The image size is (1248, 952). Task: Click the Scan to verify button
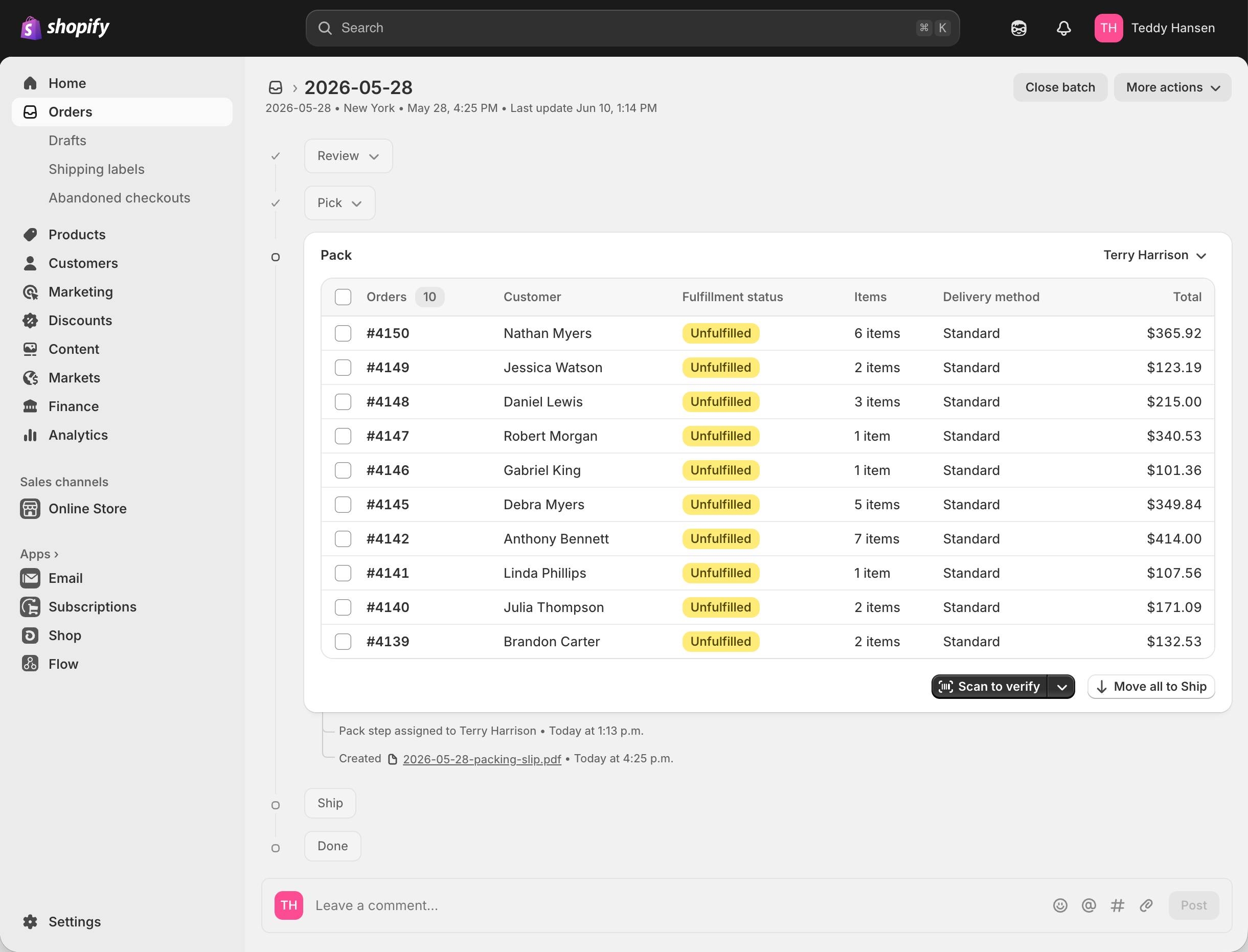click(x=989, y=687)
